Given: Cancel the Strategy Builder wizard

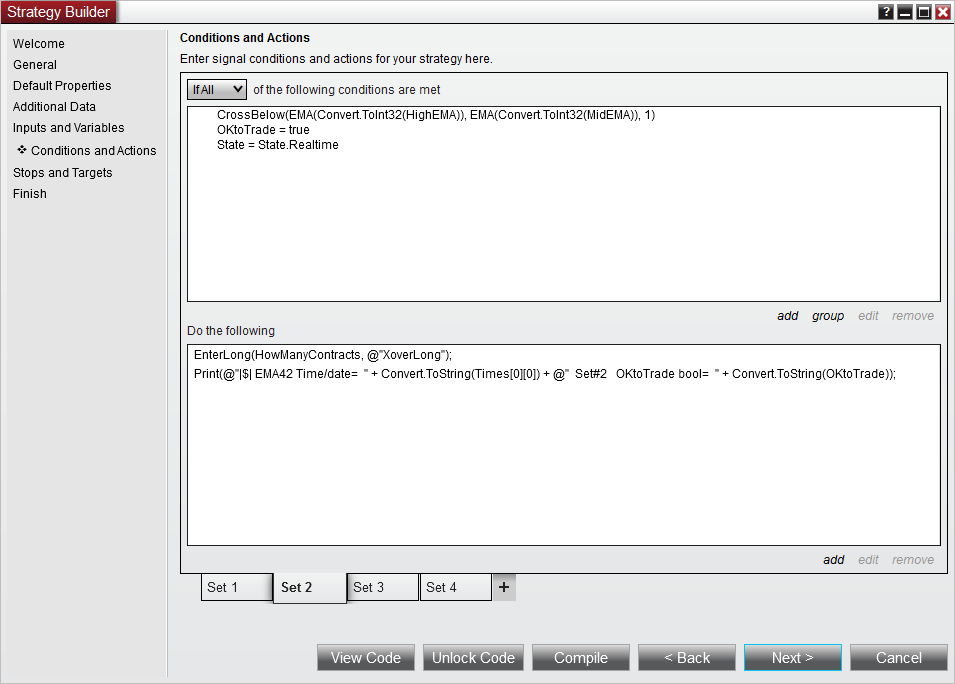Looking at the screenshot, I should (x=898, y=658).
